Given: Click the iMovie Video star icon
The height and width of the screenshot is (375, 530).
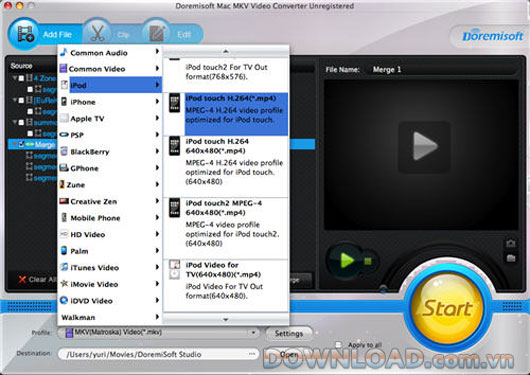Looking at the screenshot, I should (64, 283).
